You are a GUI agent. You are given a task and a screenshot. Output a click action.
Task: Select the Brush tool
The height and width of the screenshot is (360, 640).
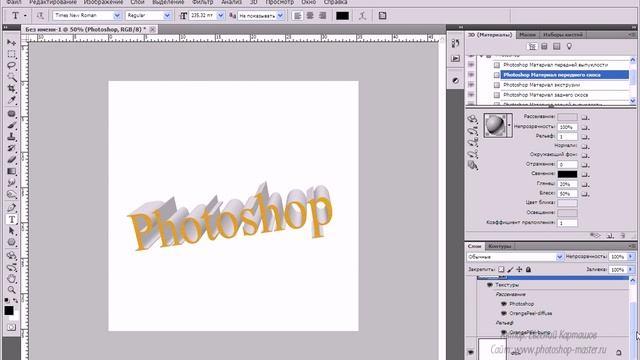click(11, 125)
